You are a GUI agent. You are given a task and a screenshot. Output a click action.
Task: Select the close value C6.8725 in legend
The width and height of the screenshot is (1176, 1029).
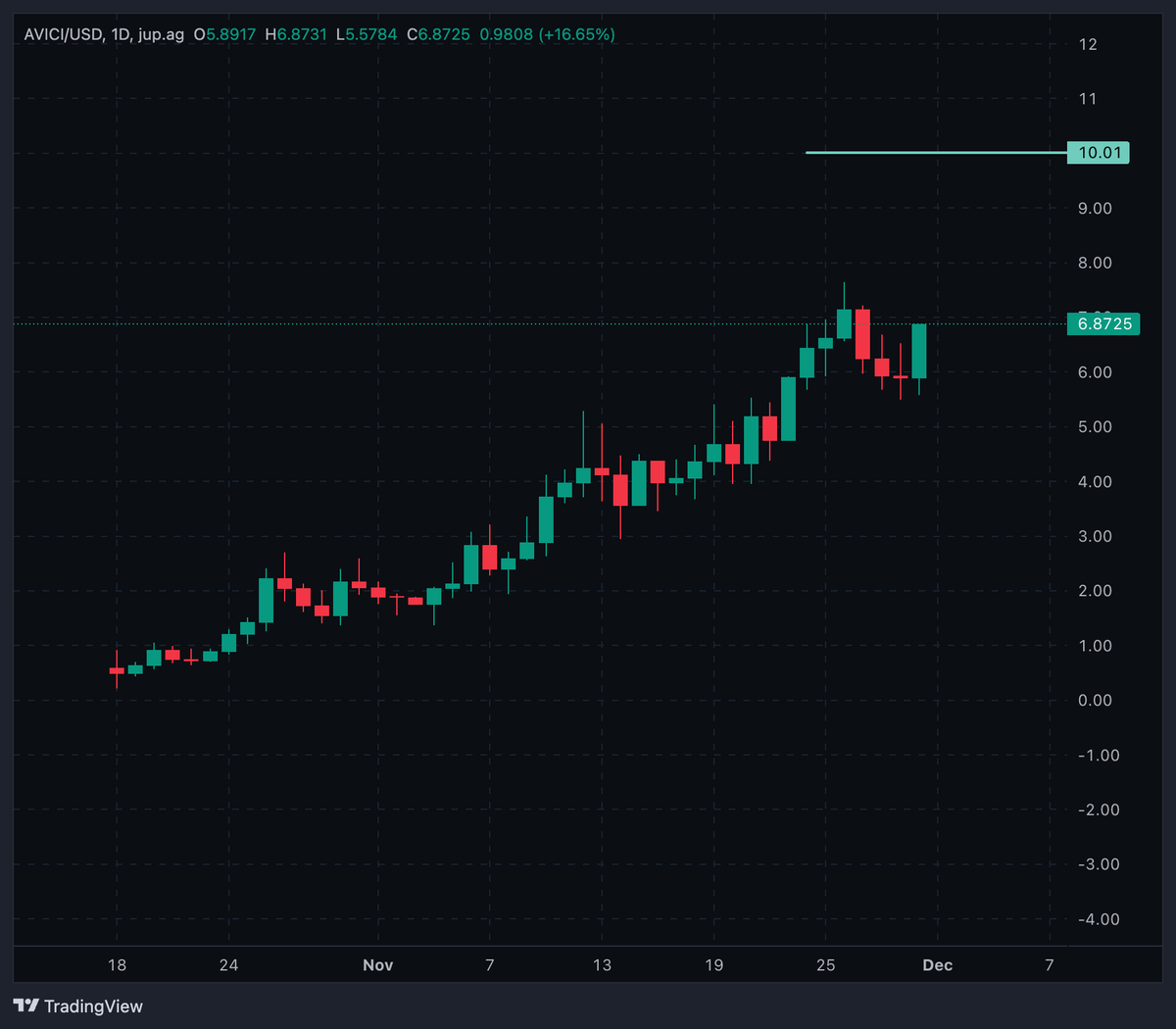[438, 34]
